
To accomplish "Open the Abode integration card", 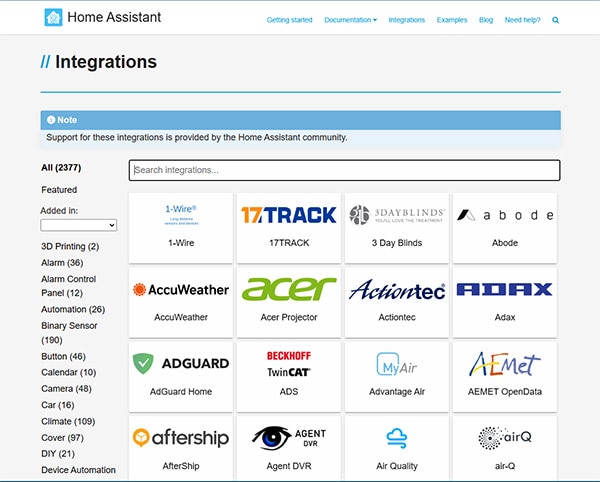I will coord(505,228).
